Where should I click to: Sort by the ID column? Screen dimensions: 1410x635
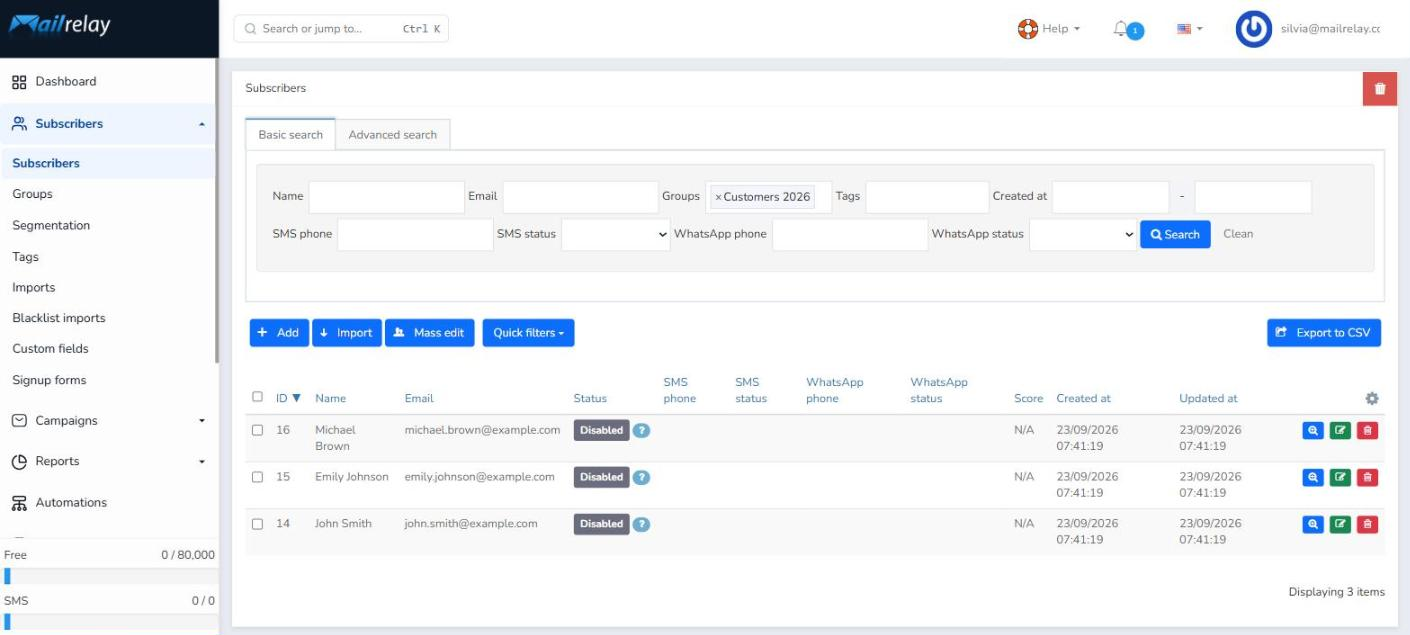coord(288,398)
